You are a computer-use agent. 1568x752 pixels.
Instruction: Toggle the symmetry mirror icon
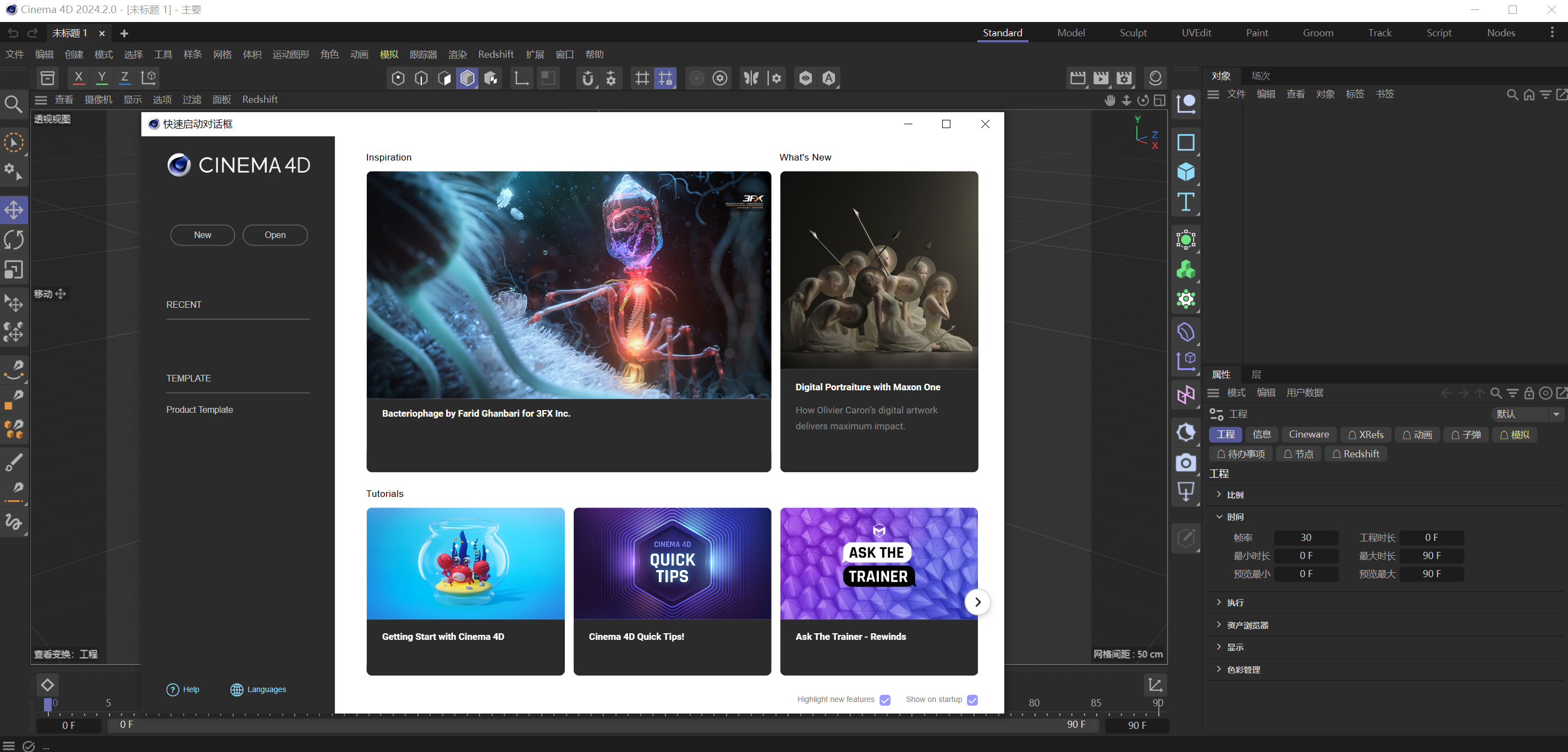[752, 78]
